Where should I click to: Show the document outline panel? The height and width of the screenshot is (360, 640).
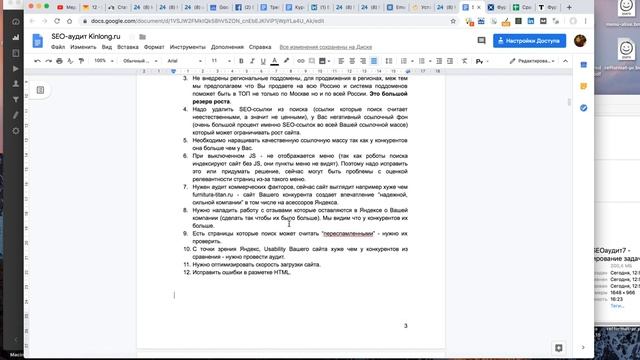[40, 90]
